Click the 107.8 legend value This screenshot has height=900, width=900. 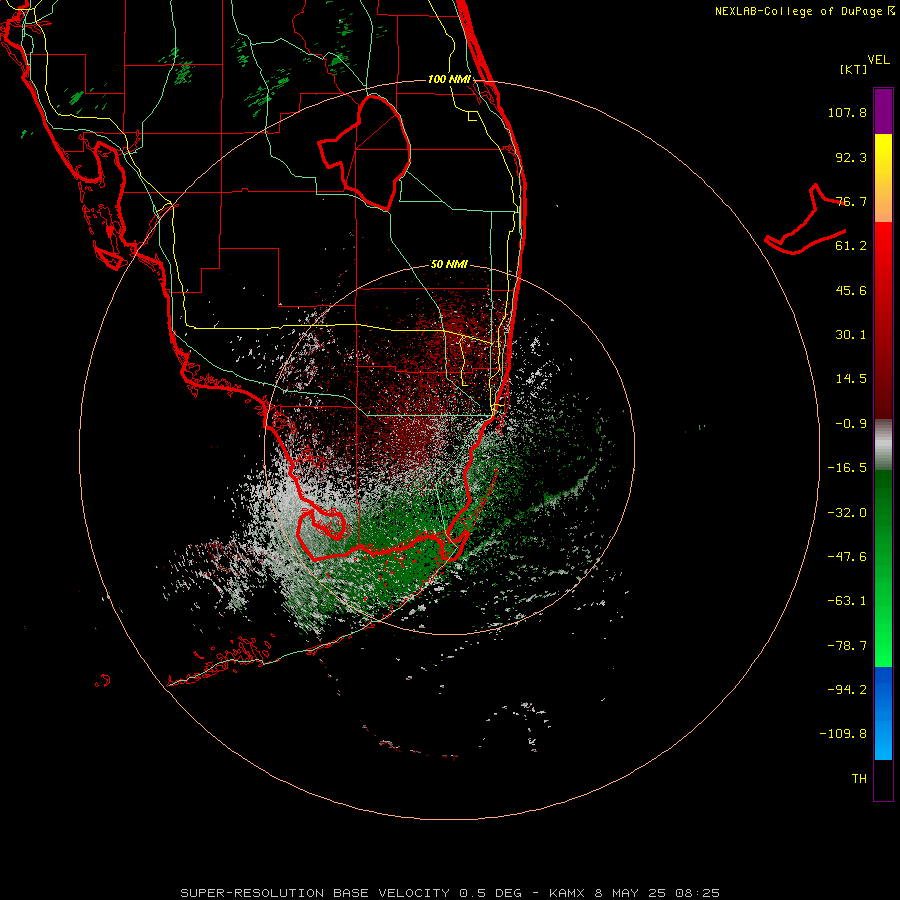[x=847, y=112]
